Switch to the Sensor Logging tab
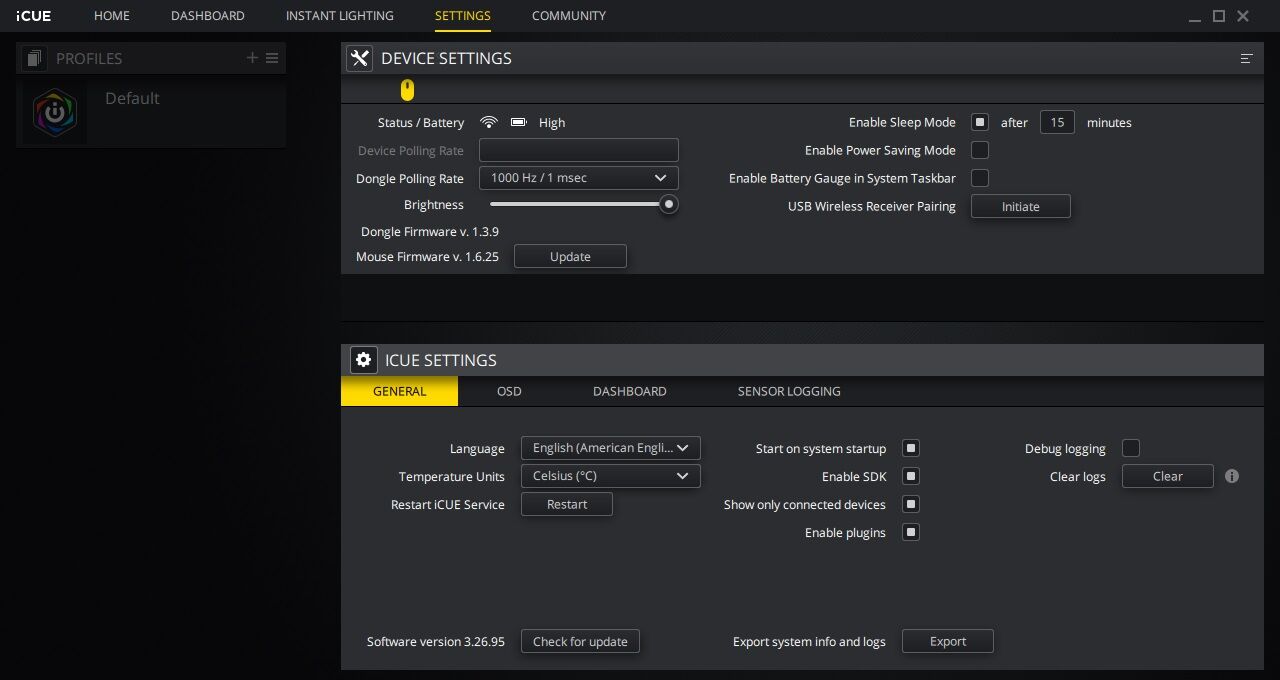Viewport: 1280px width, 680px height. [789, 391]
